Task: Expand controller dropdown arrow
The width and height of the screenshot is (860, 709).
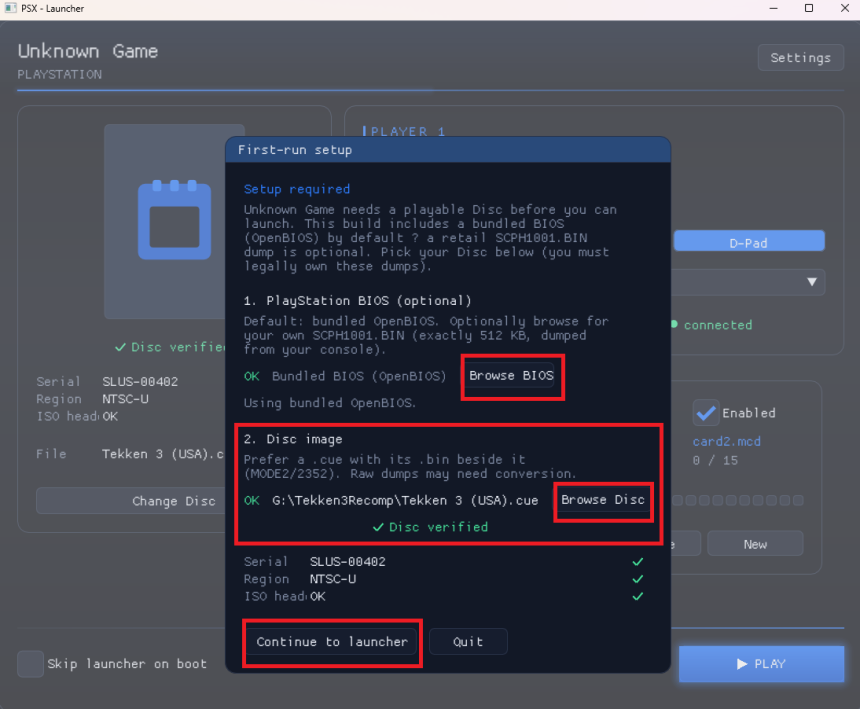Action: click(x=812, y=282)
